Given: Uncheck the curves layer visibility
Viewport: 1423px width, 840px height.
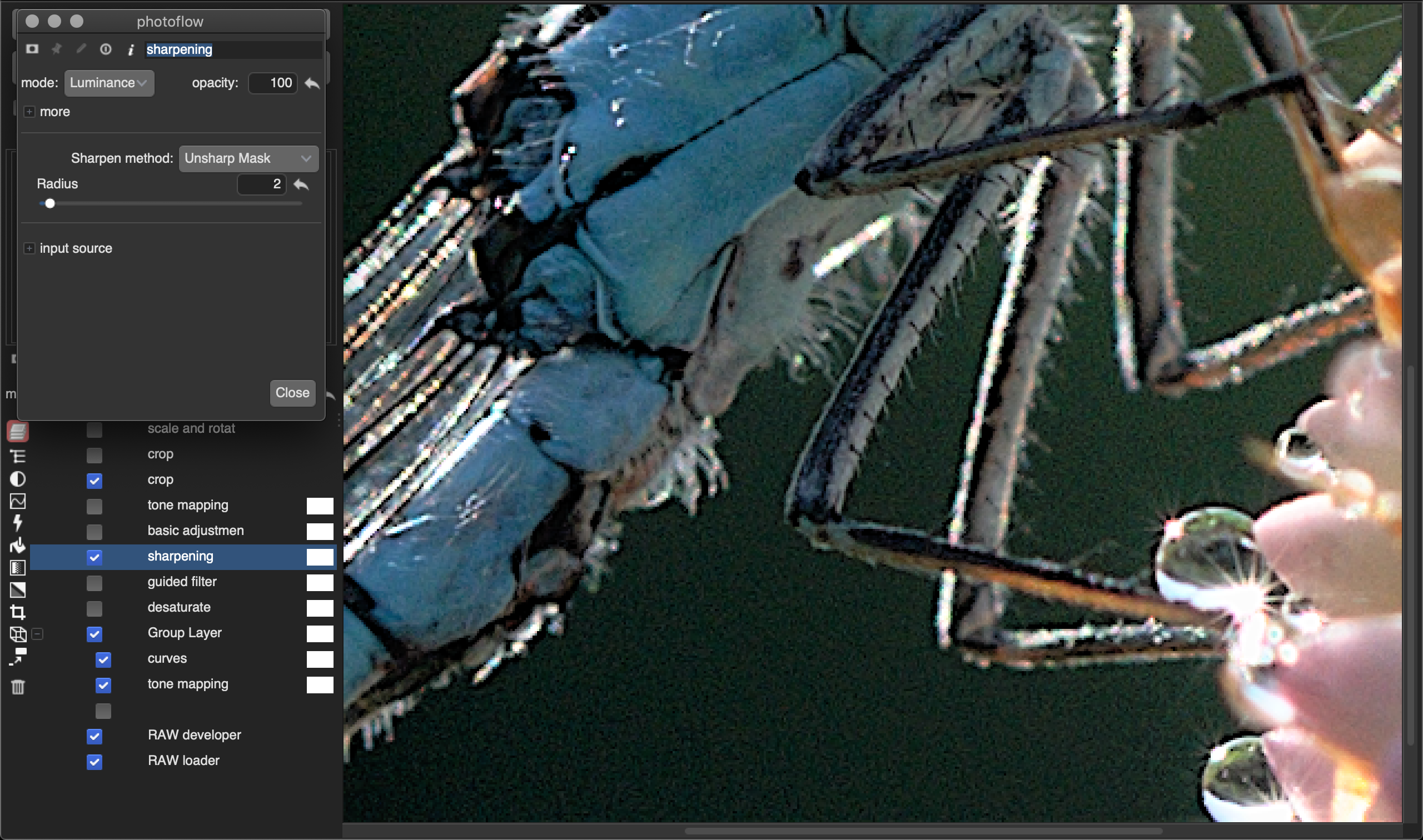Looking at the screenshot, I should pos(103,659).
